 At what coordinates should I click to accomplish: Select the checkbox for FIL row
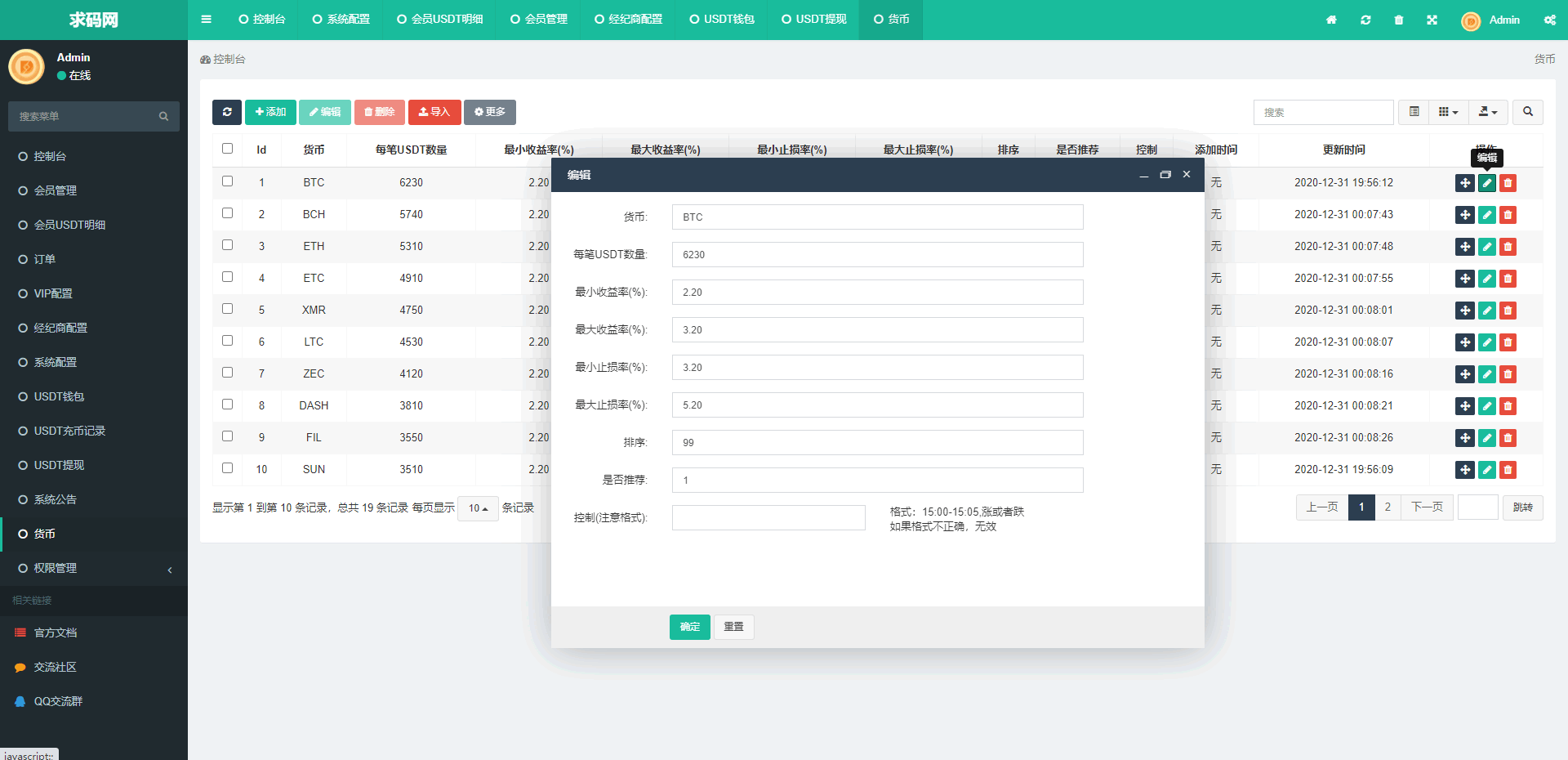tap(227, 436)
